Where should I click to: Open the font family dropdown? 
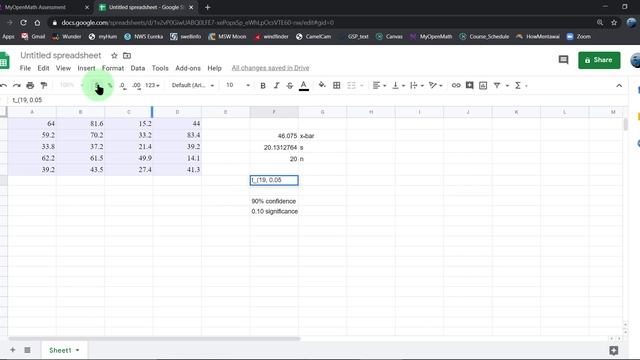coord(192,85)
